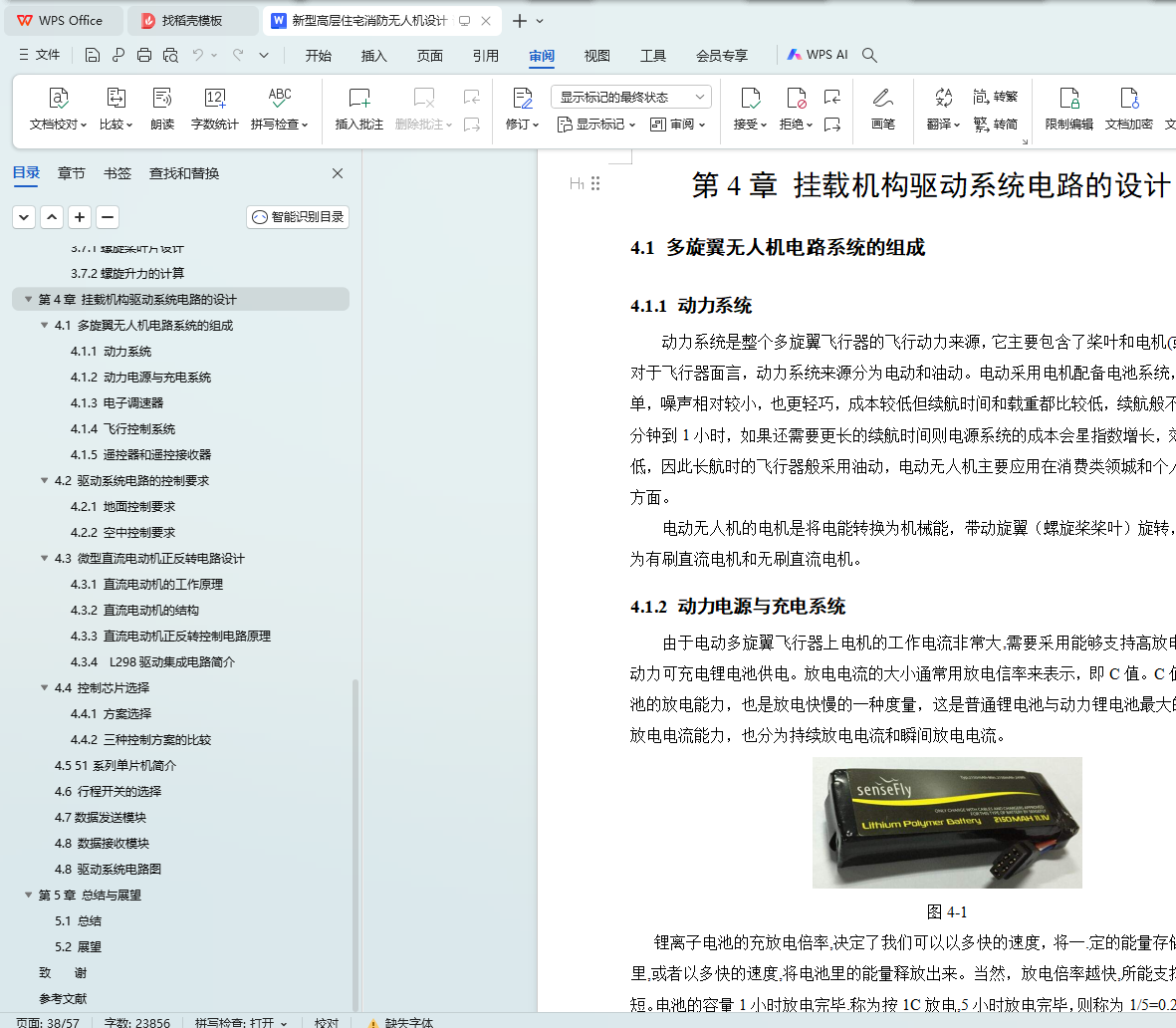
Task: Select 参考文献 entry in outline
Action: [63, 998]
